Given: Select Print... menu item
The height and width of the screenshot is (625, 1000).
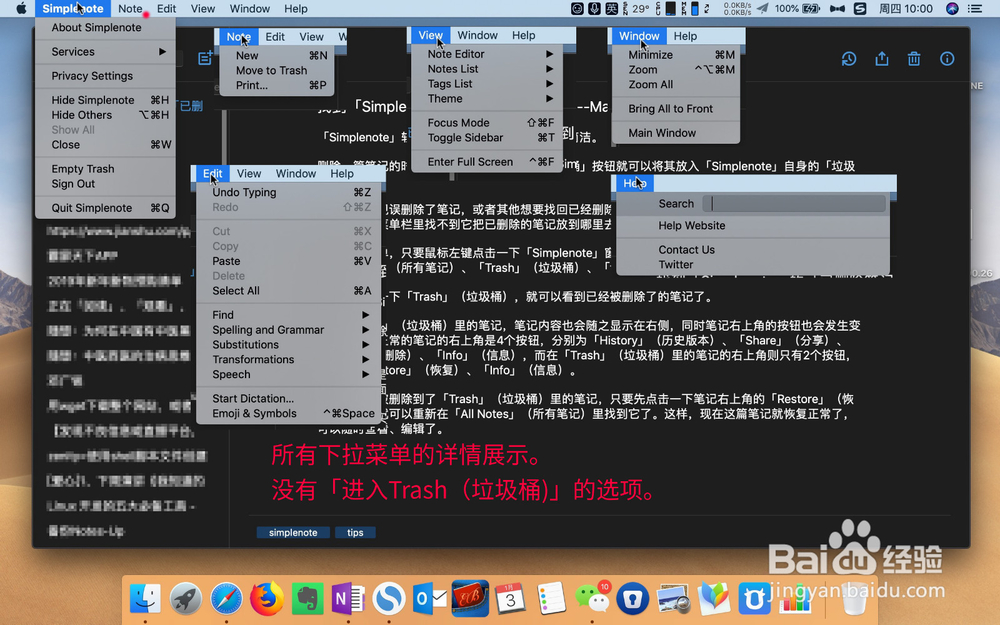Looking at the screenshot, I should click(276, 85).
